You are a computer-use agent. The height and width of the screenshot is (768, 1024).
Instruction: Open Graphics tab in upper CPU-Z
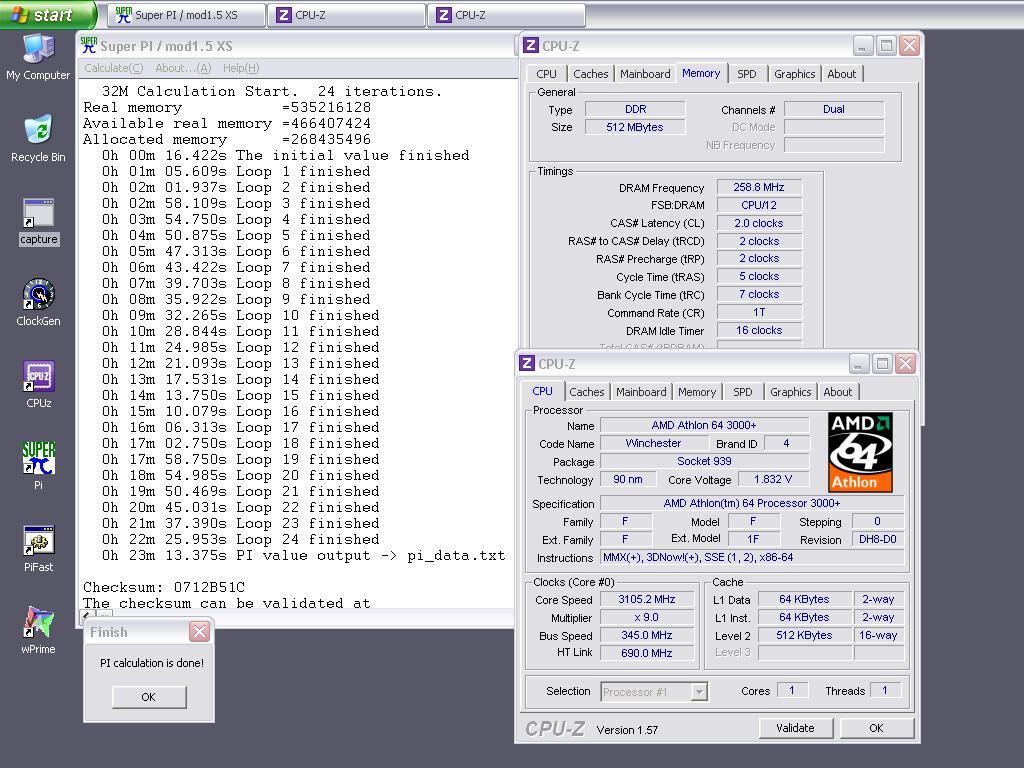[x=794, y=74]
